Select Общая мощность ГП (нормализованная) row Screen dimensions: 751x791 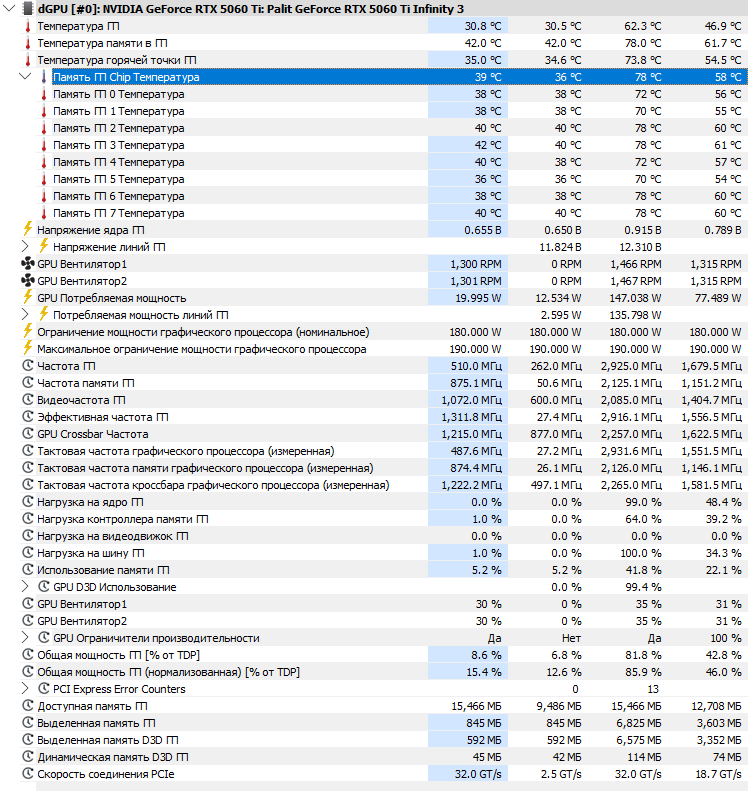tap(384, 672)
